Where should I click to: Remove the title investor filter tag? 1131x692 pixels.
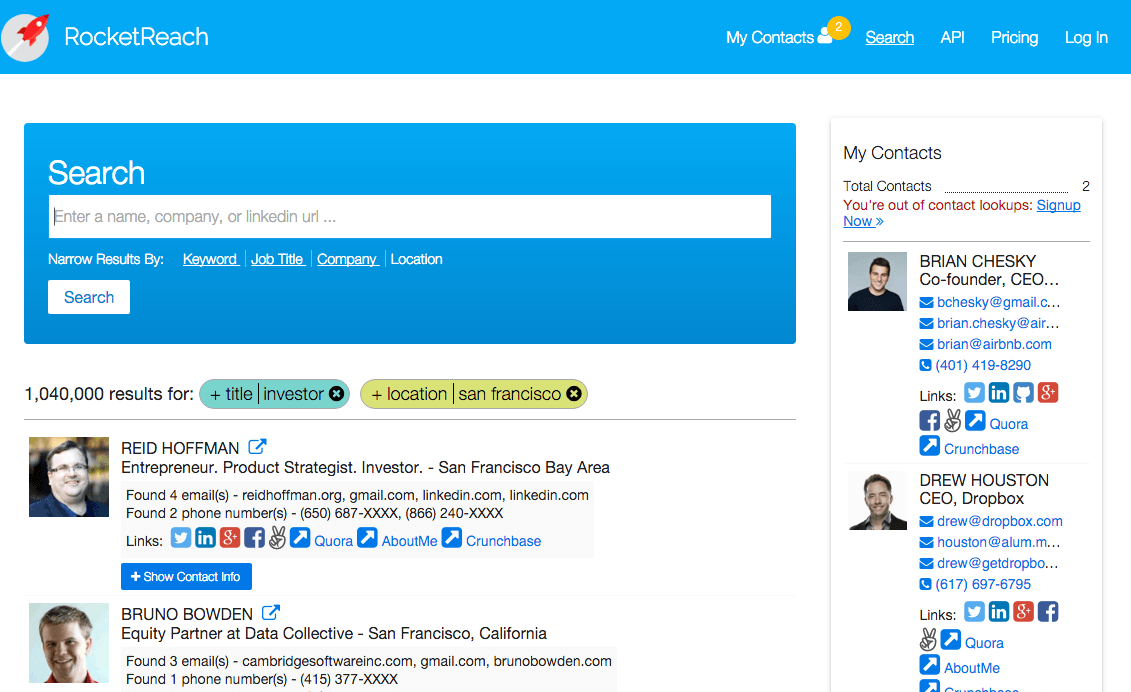(337, 394)
